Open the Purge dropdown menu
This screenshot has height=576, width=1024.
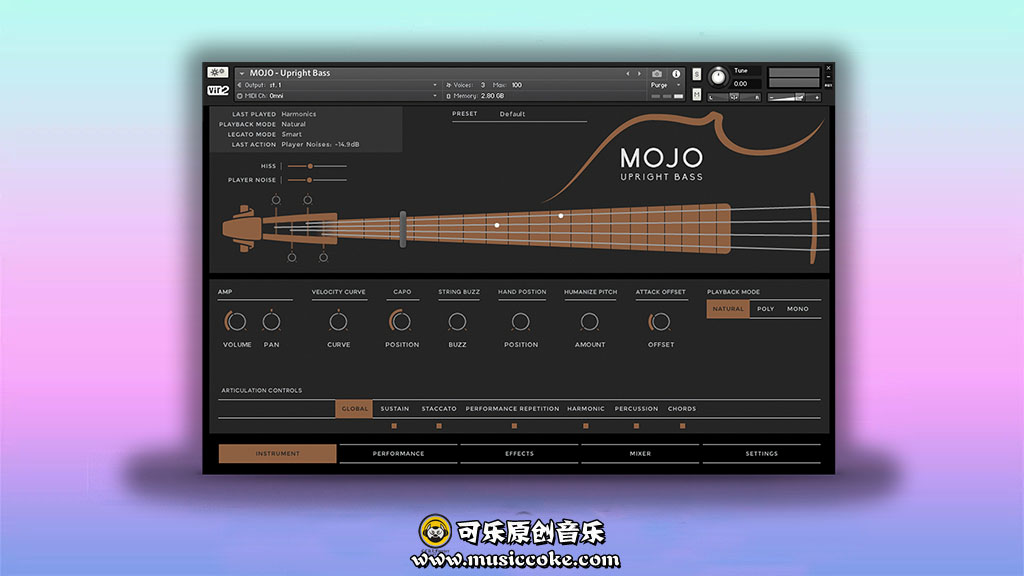(x=665, y=85)
